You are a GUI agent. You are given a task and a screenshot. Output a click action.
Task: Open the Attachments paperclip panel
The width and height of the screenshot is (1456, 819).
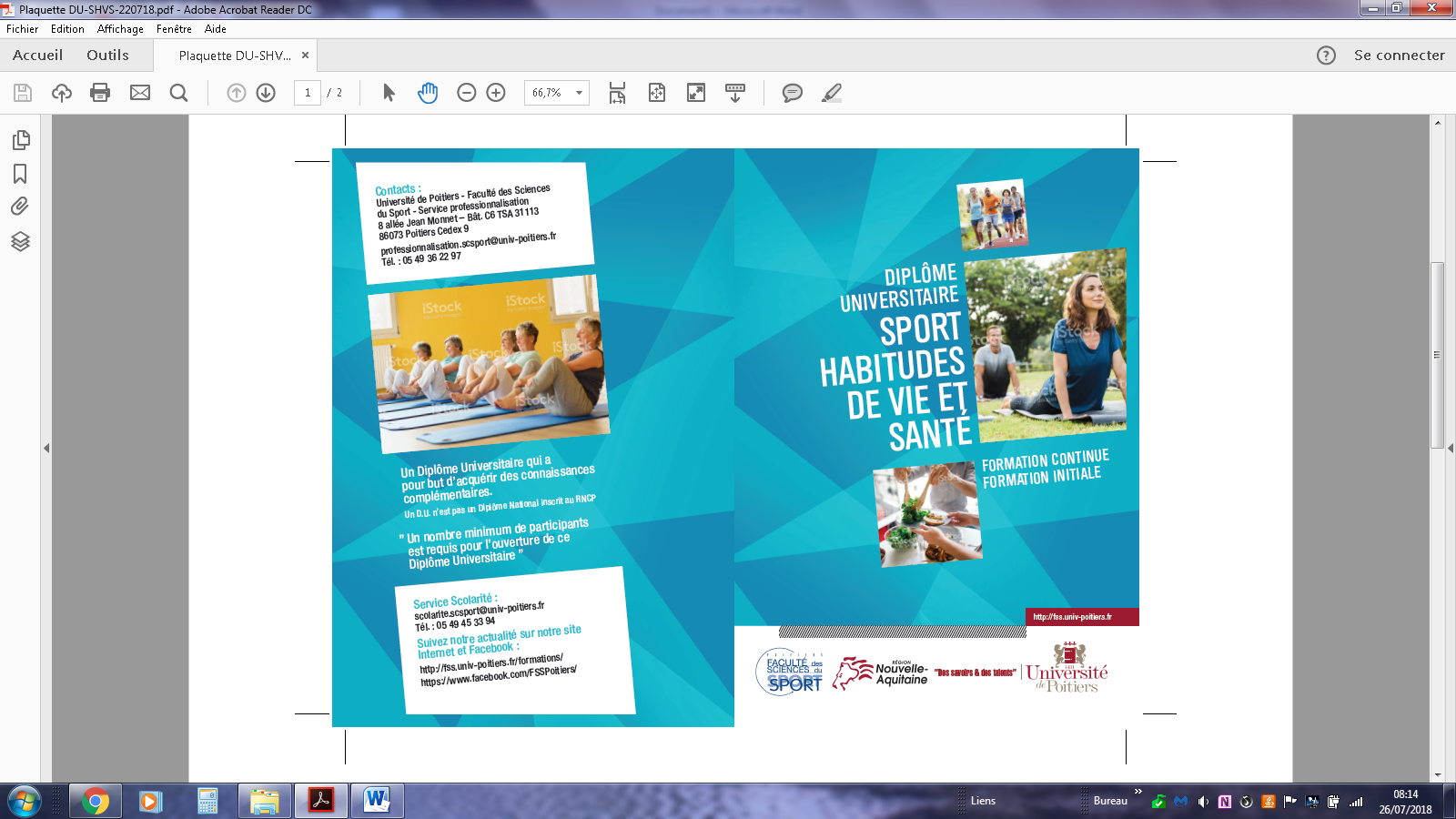point(21,207)
